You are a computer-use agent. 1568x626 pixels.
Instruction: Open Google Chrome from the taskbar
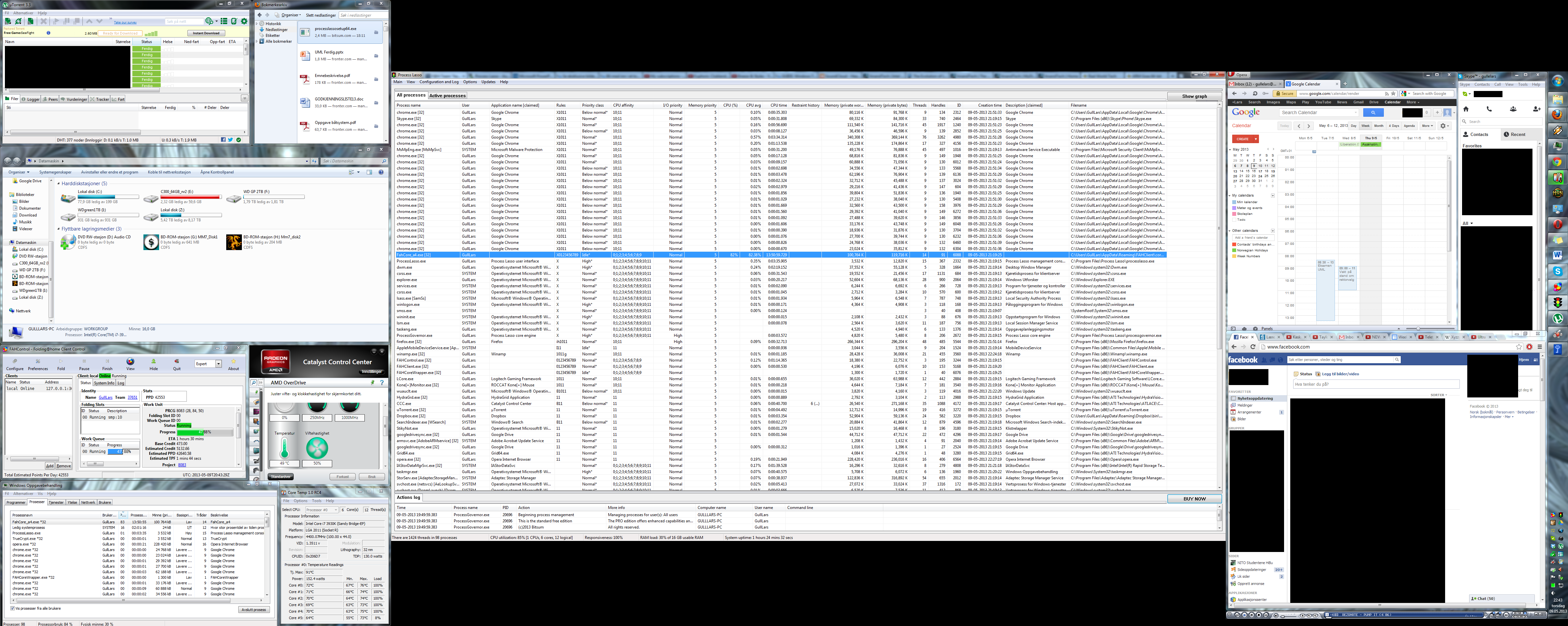(x=1558, y=162)
